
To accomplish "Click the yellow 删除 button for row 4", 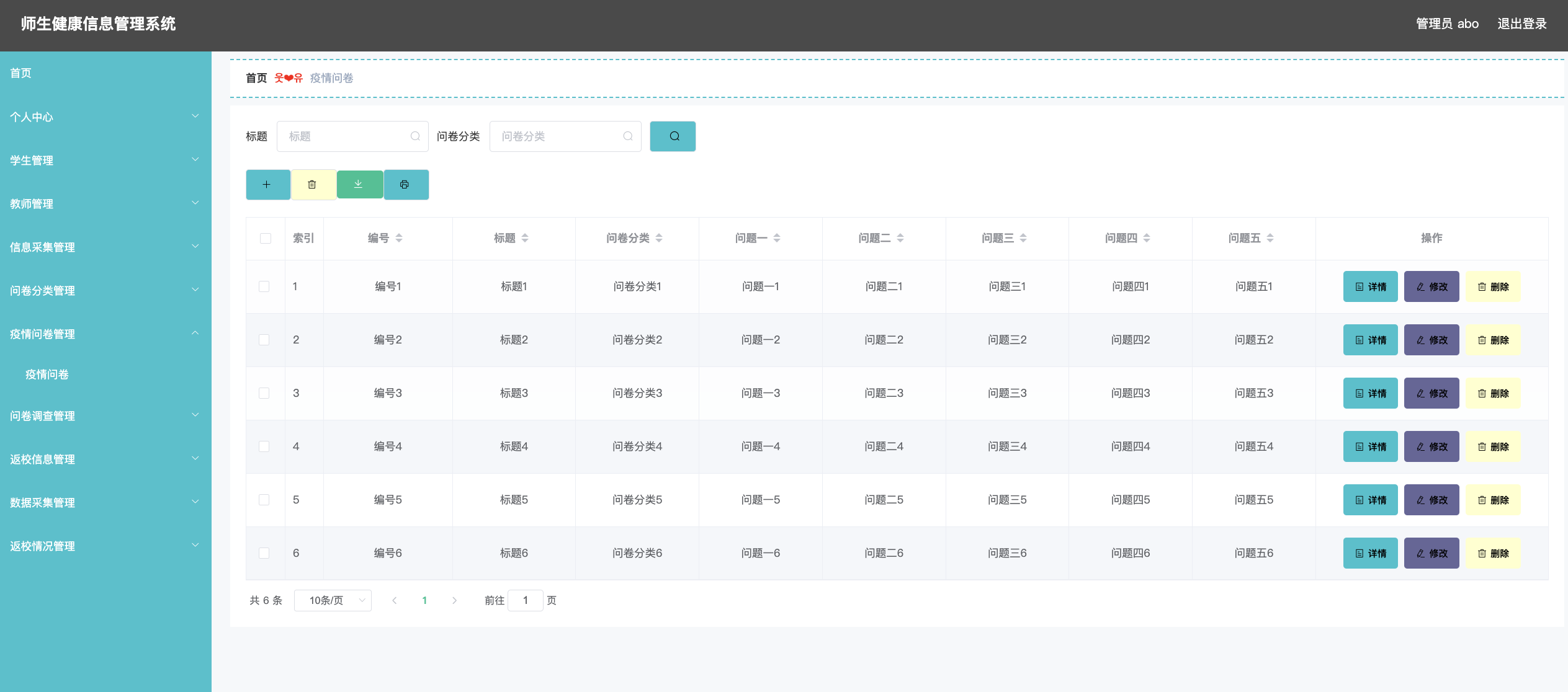I will pyautogui.click(x=1492, y=446).
